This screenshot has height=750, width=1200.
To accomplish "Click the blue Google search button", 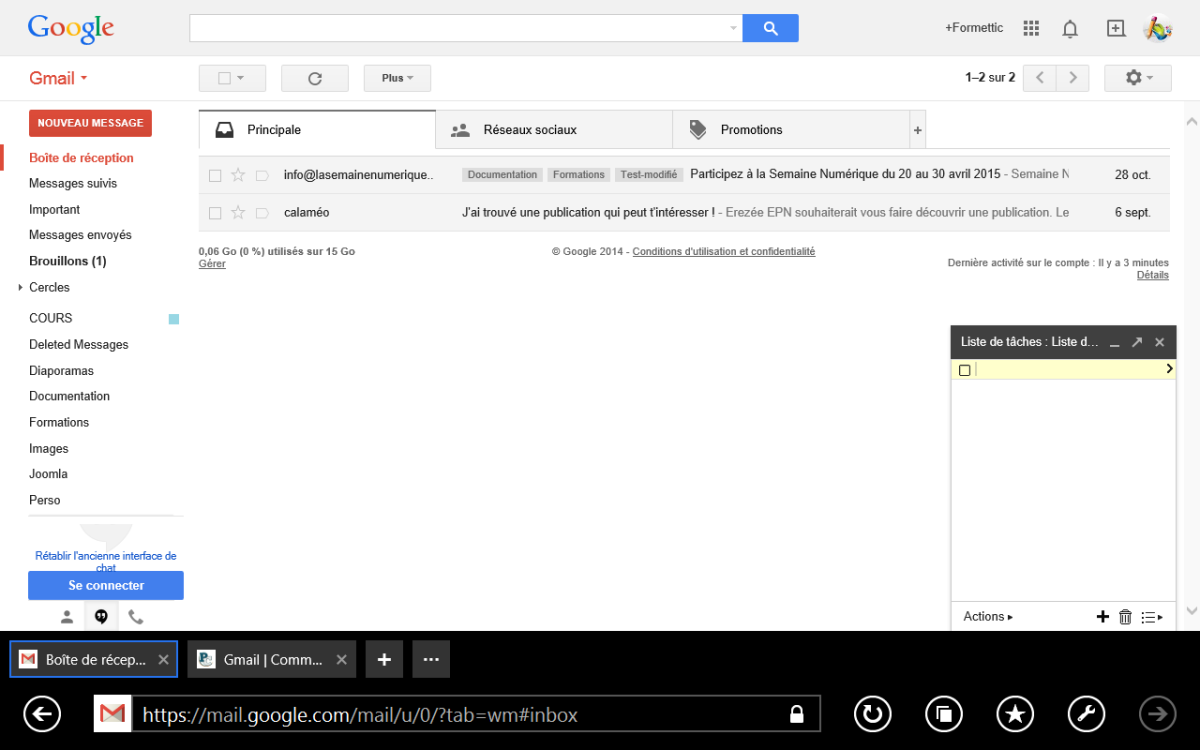I will pos(770,28).
